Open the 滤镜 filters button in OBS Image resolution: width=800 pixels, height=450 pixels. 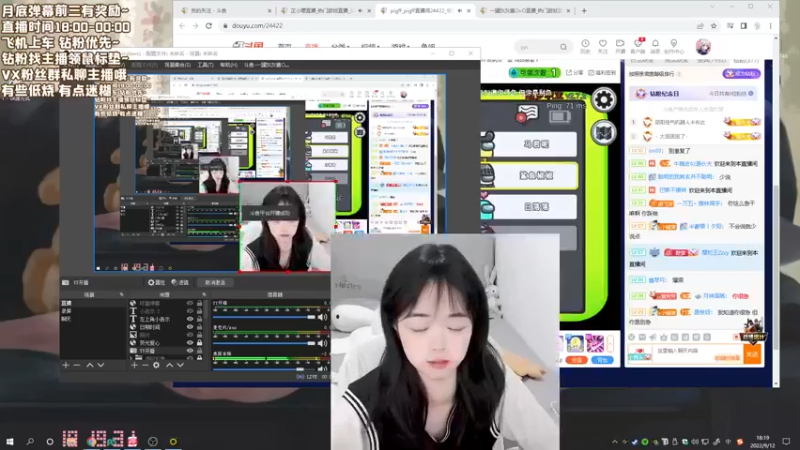(180, 282)
